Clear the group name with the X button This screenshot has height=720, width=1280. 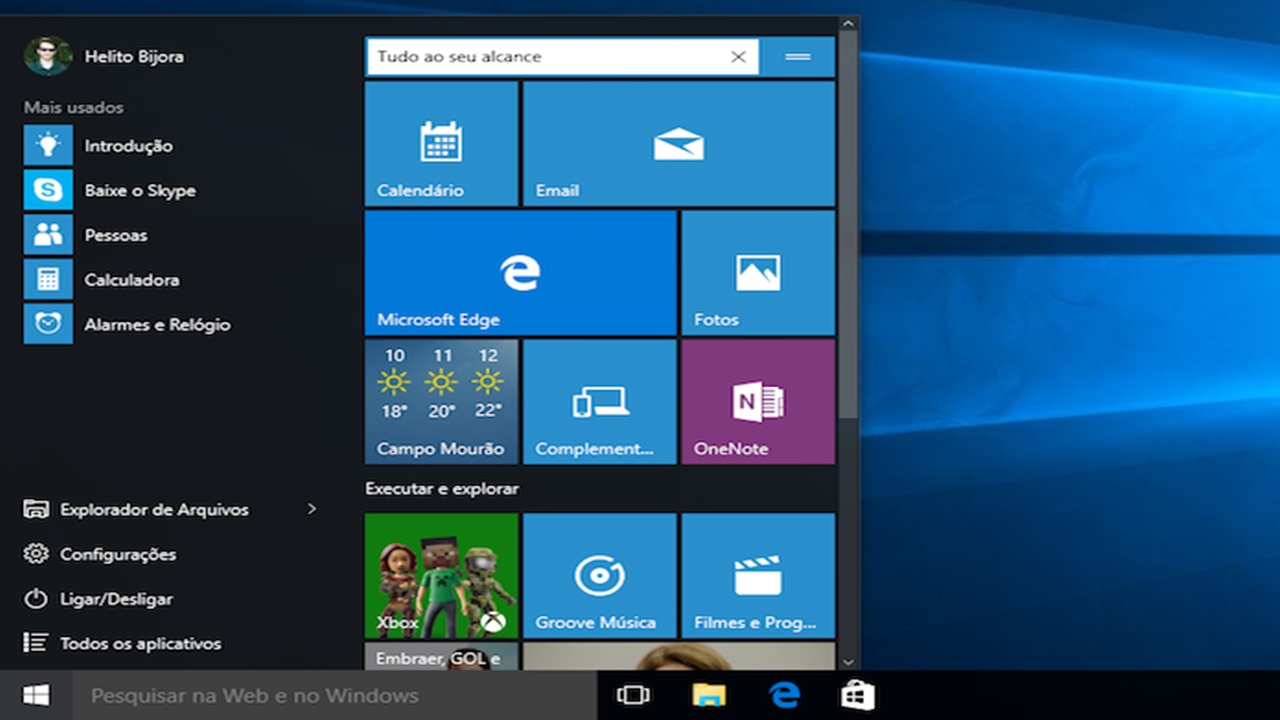(738, 57)
